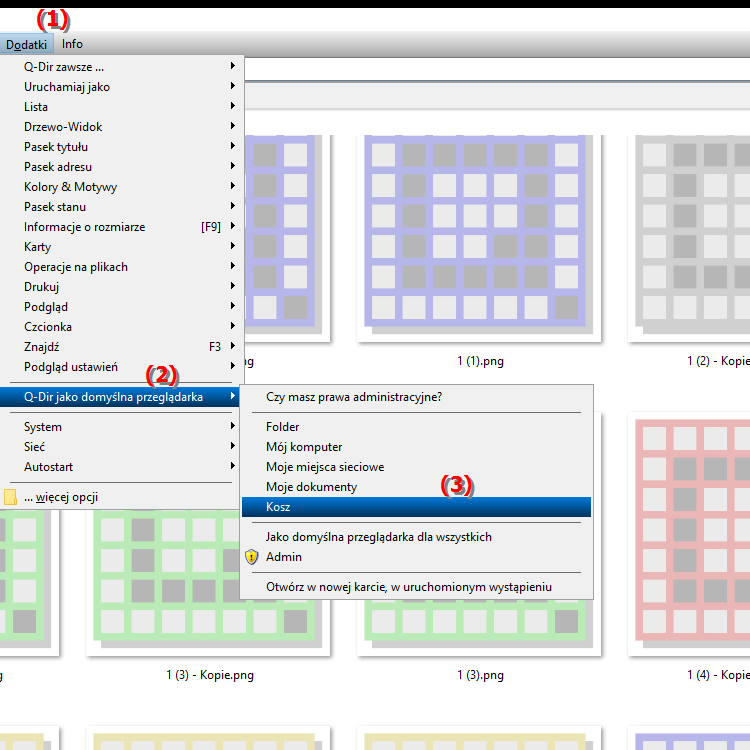Click the folder icon beside 'więcej opcji'
The width and height of the screenshot is (750, 750).
[x=10, y=497]
